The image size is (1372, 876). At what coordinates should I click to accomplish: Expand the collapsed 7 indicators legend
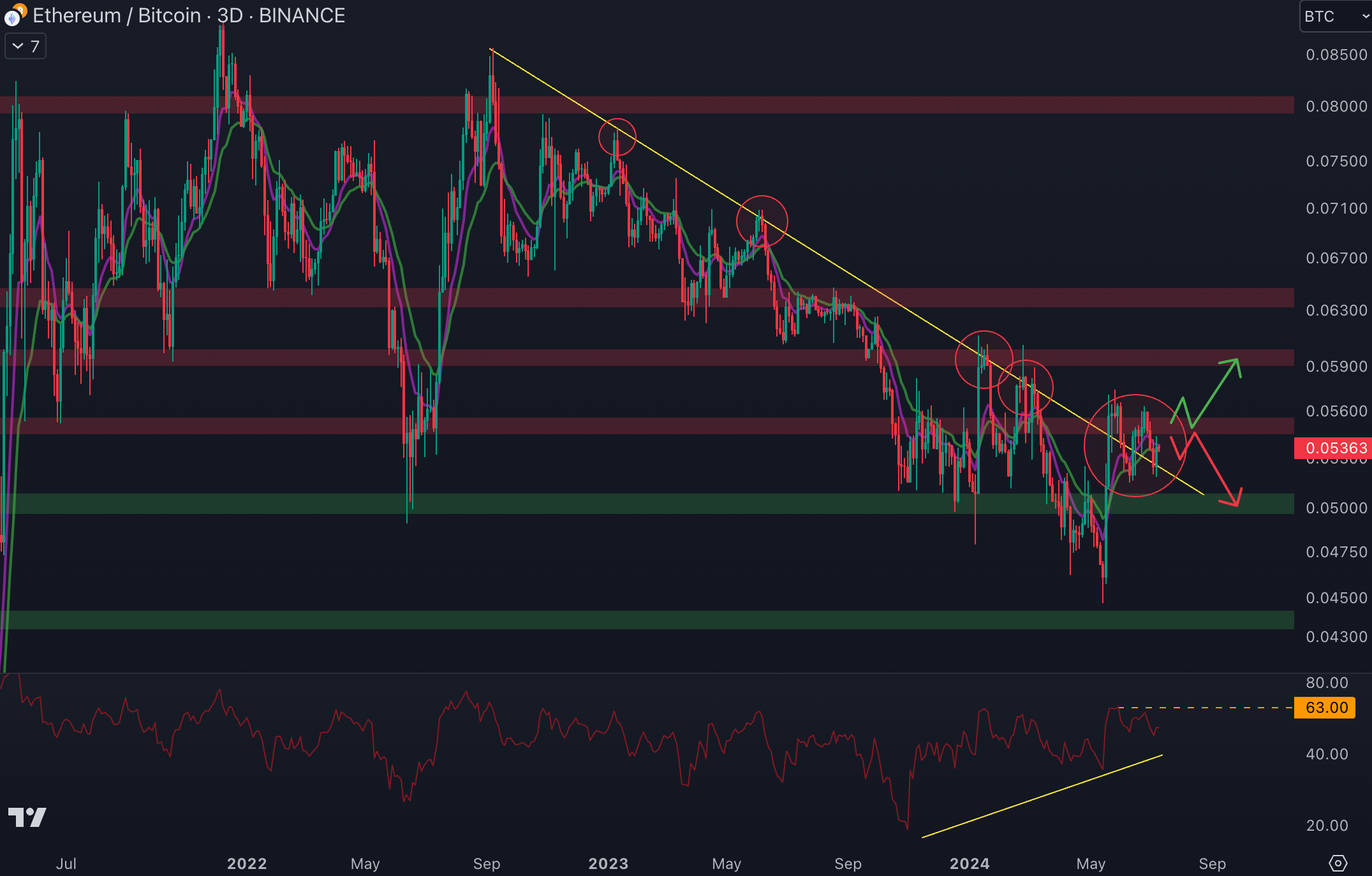pos(26,47)
